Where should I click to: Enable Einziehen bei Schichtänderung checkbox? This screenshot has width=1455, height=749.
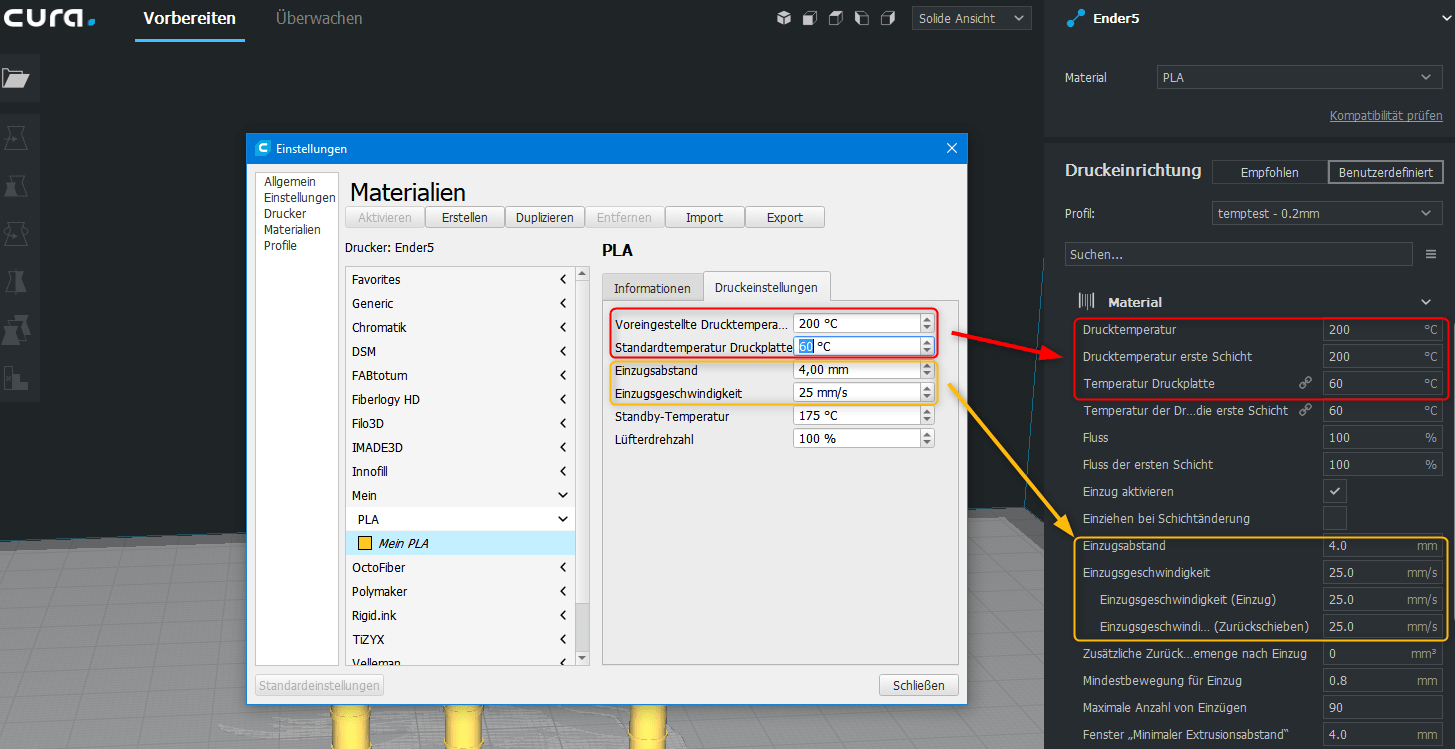point(1334,518)
